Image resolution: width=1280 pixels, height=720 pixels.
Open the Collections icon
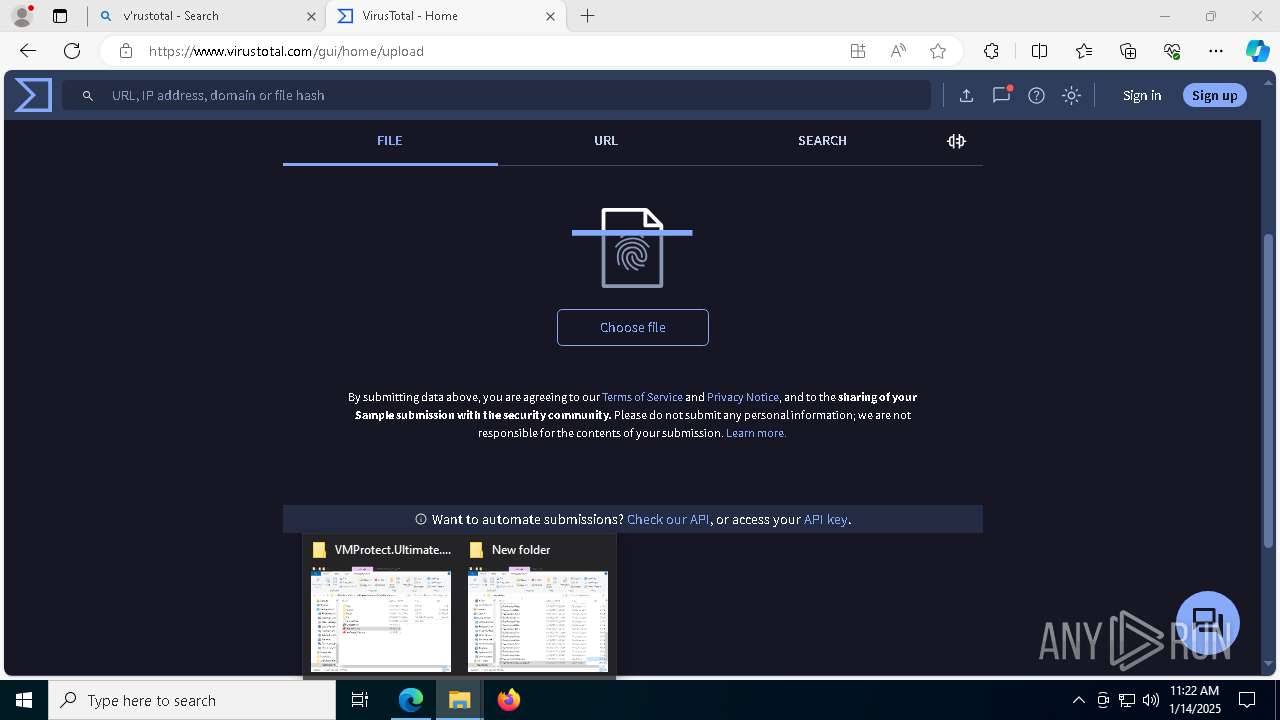pyautogui.click(x=1128, y=51)
